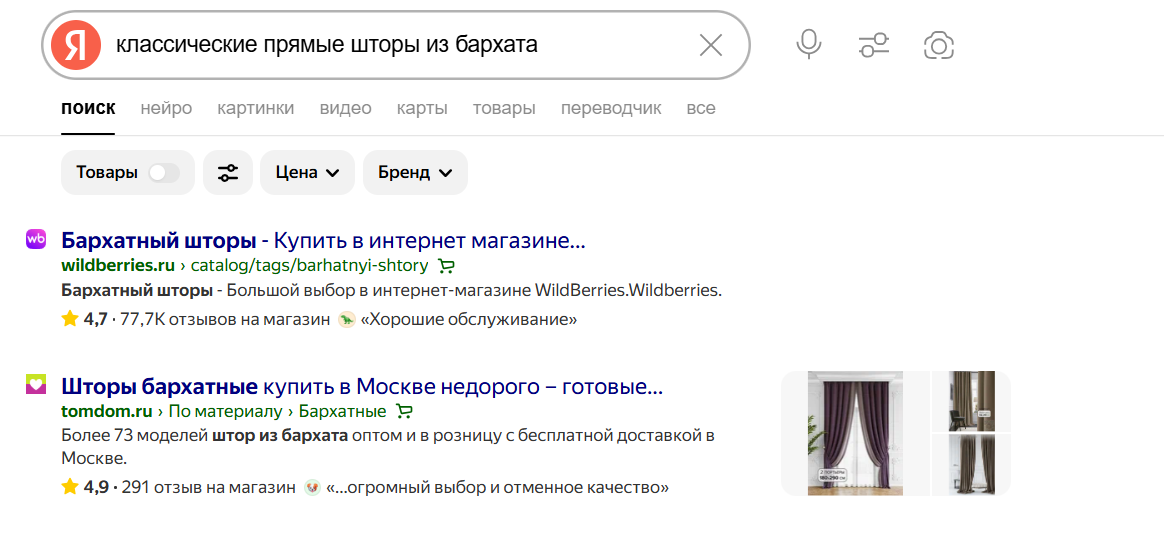This screenshot has width=1164, height=534.
Task: Search by image with camera icon
Action: (x=939, y=45)
